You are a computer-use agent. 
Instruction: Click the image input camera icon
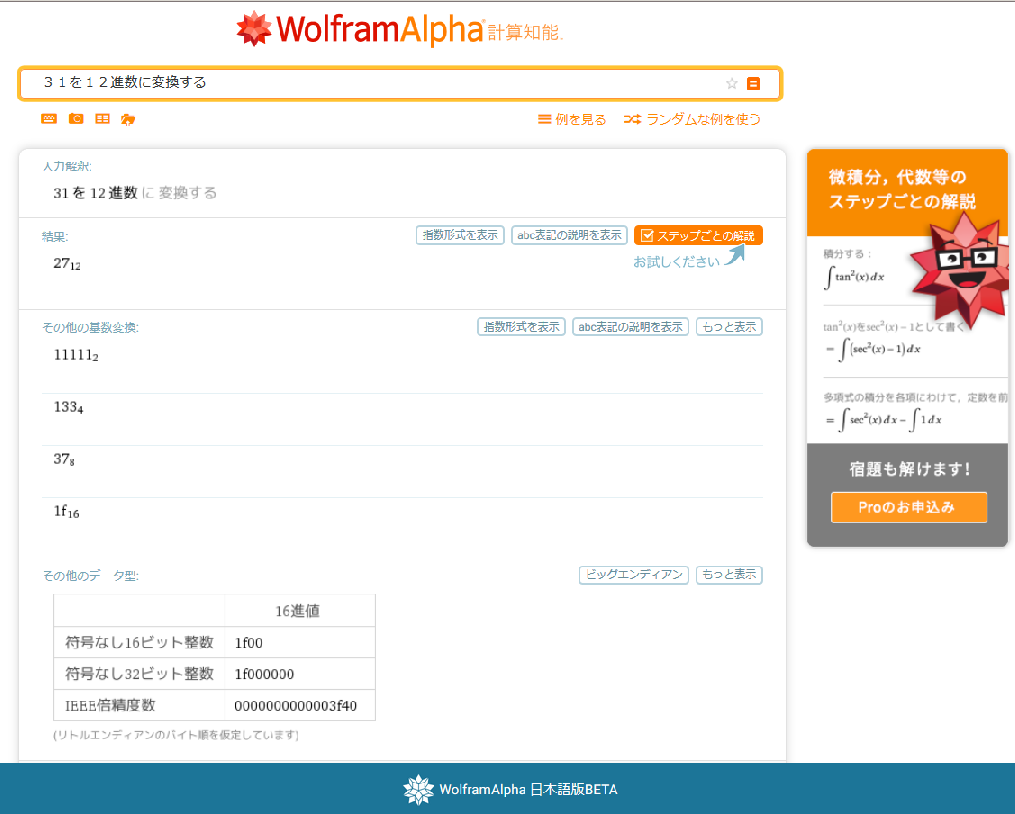[x=76, y=119]
